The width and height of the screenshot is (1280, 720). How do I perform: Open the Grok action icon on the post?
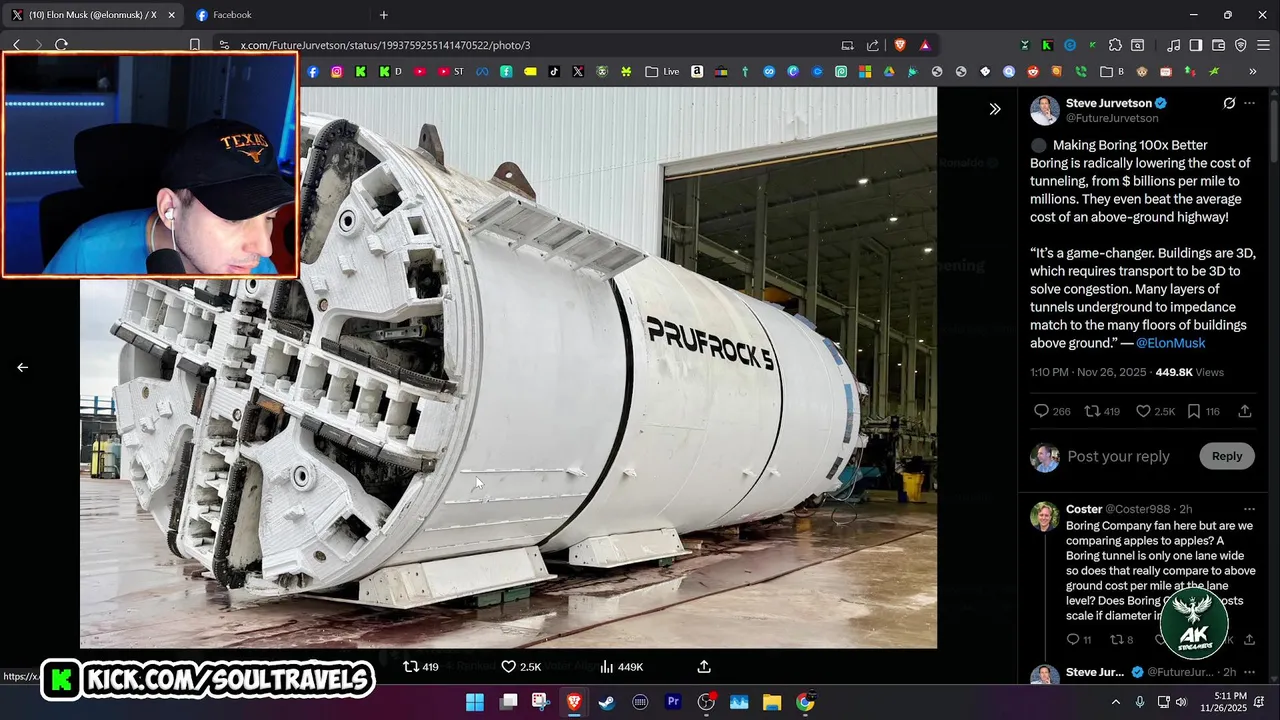click(x=1229, y=103)
